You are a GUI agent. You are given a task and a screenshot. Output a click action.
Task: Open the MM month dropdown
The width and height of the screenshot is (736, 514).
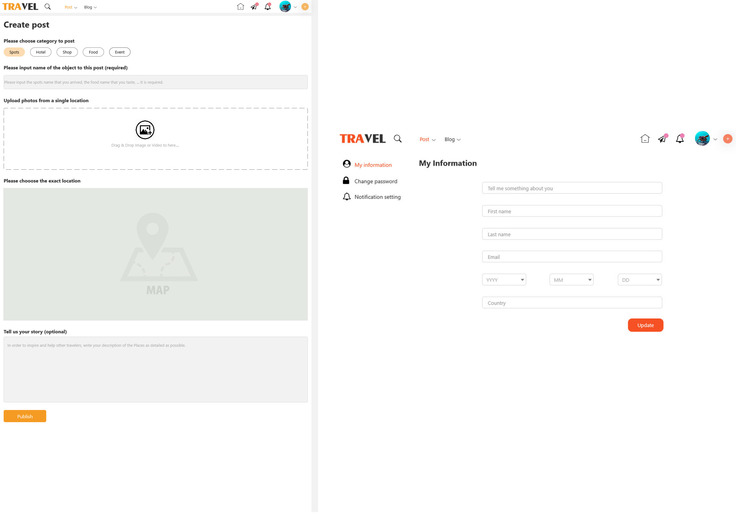pos(571,280)
